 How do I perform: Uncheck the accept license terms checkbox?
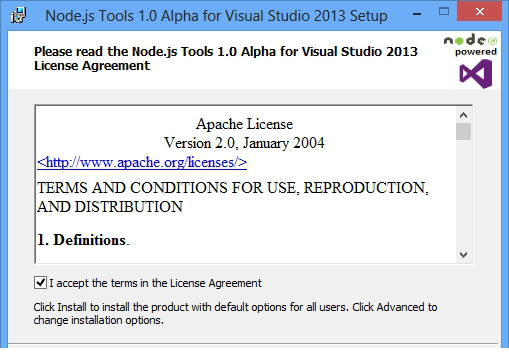coord(40,283)
